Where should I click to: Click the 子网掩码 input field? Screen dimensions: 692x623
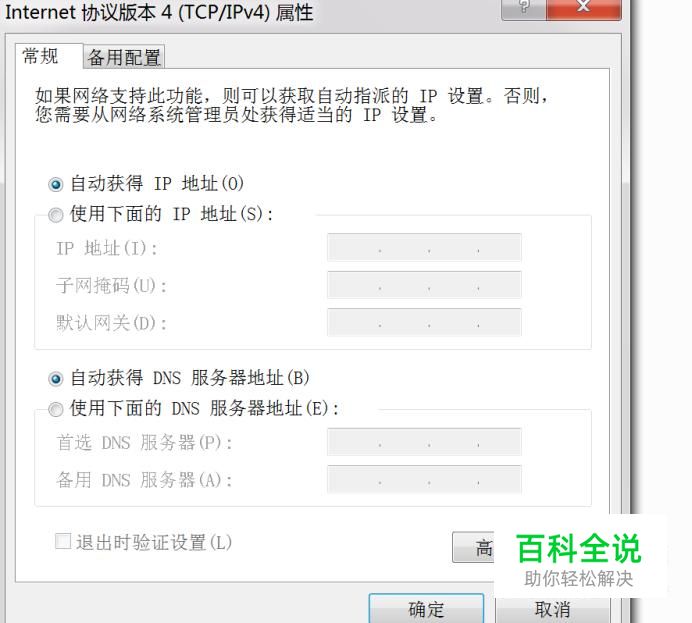[x=424, y=285]
